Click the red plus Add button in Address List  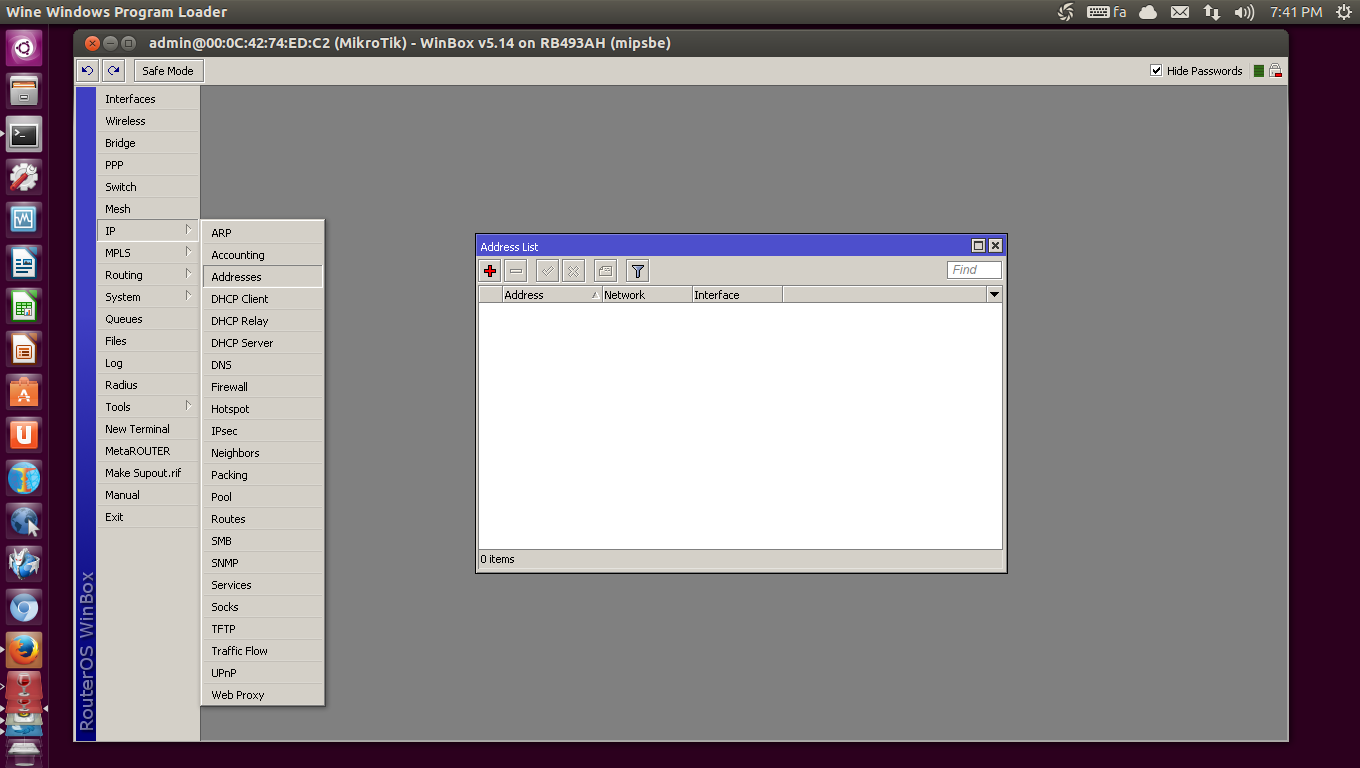pos(490,271)
